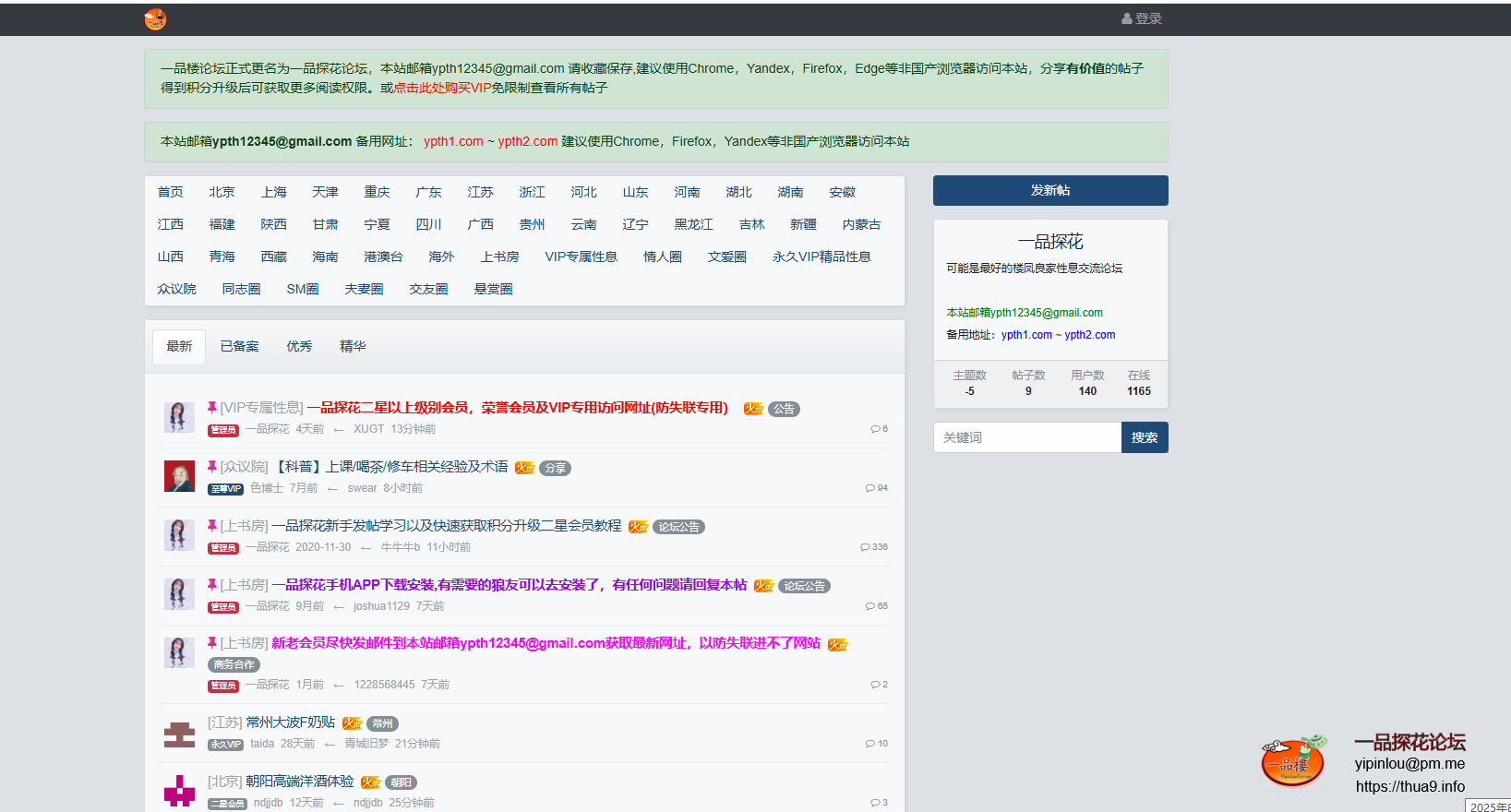Viewport: 1511px width, 812px height.
Task: Click the 论坛公告 tag on the APP post
Action: click(804, 586)
